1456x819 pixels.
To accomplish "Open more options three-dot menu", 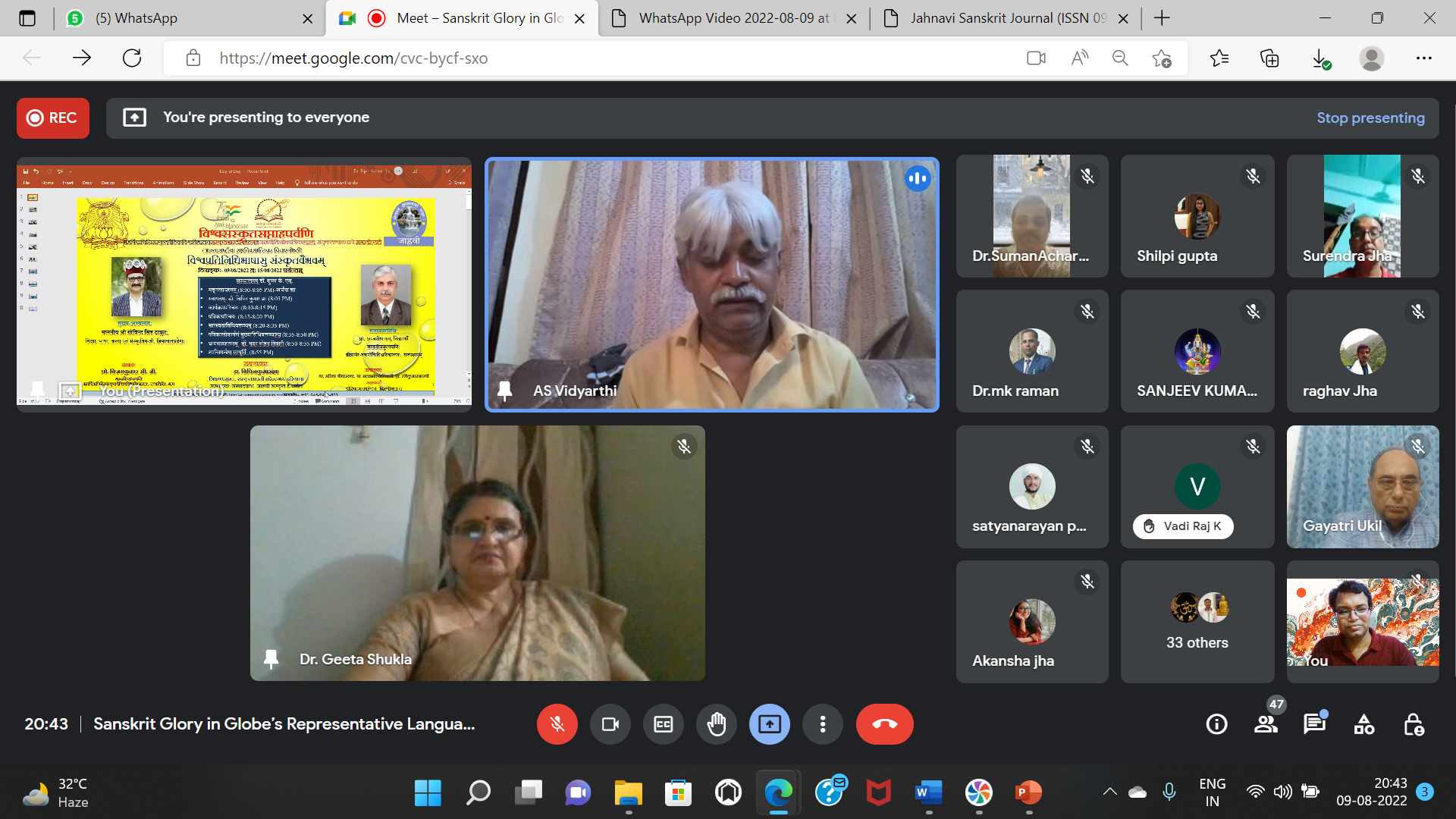I will (x=822, y=724).
